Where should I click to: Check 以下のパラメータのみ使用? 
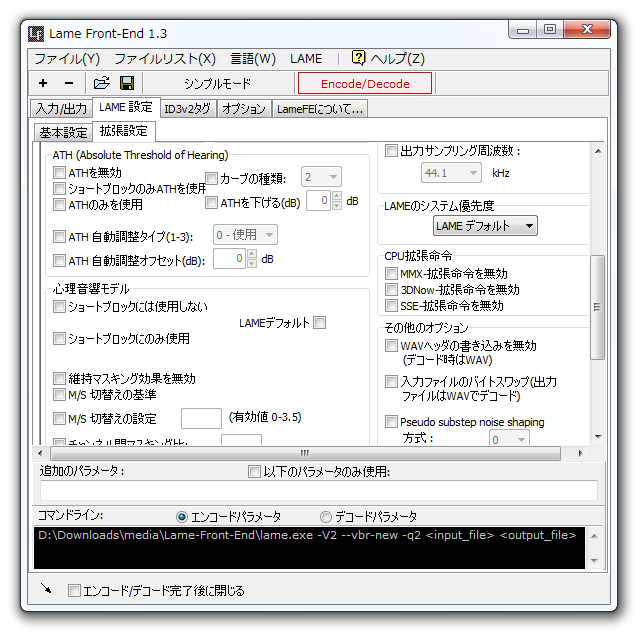pyautogui.click(x=254, y=471)
